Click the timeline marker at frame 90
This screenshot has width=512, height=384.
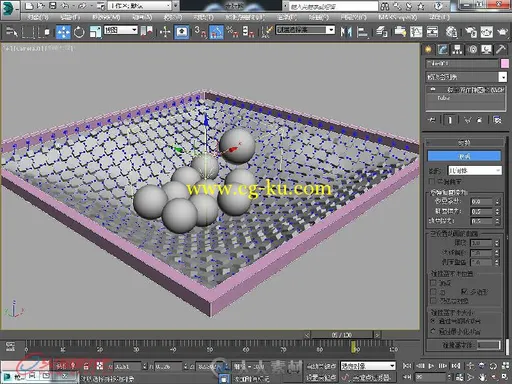tap(354, 347)
